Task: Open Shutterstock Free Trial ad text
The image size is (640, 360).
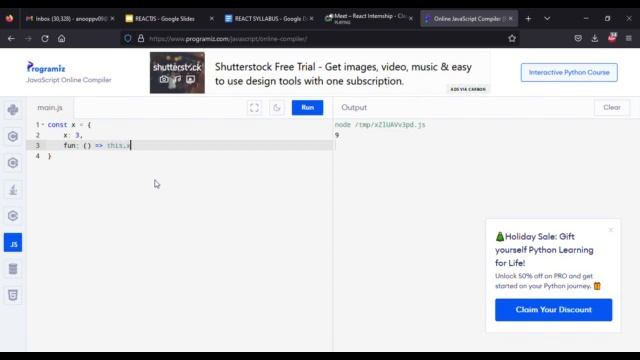Action: point(343,74)
